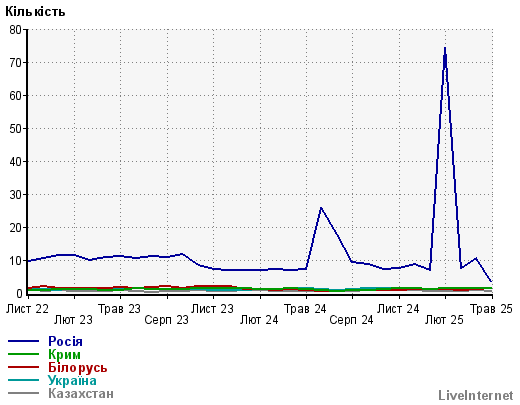Click the Серп 23 x-axis label
The height and width of the screenshot is (405, 520).
coord(166,320)
